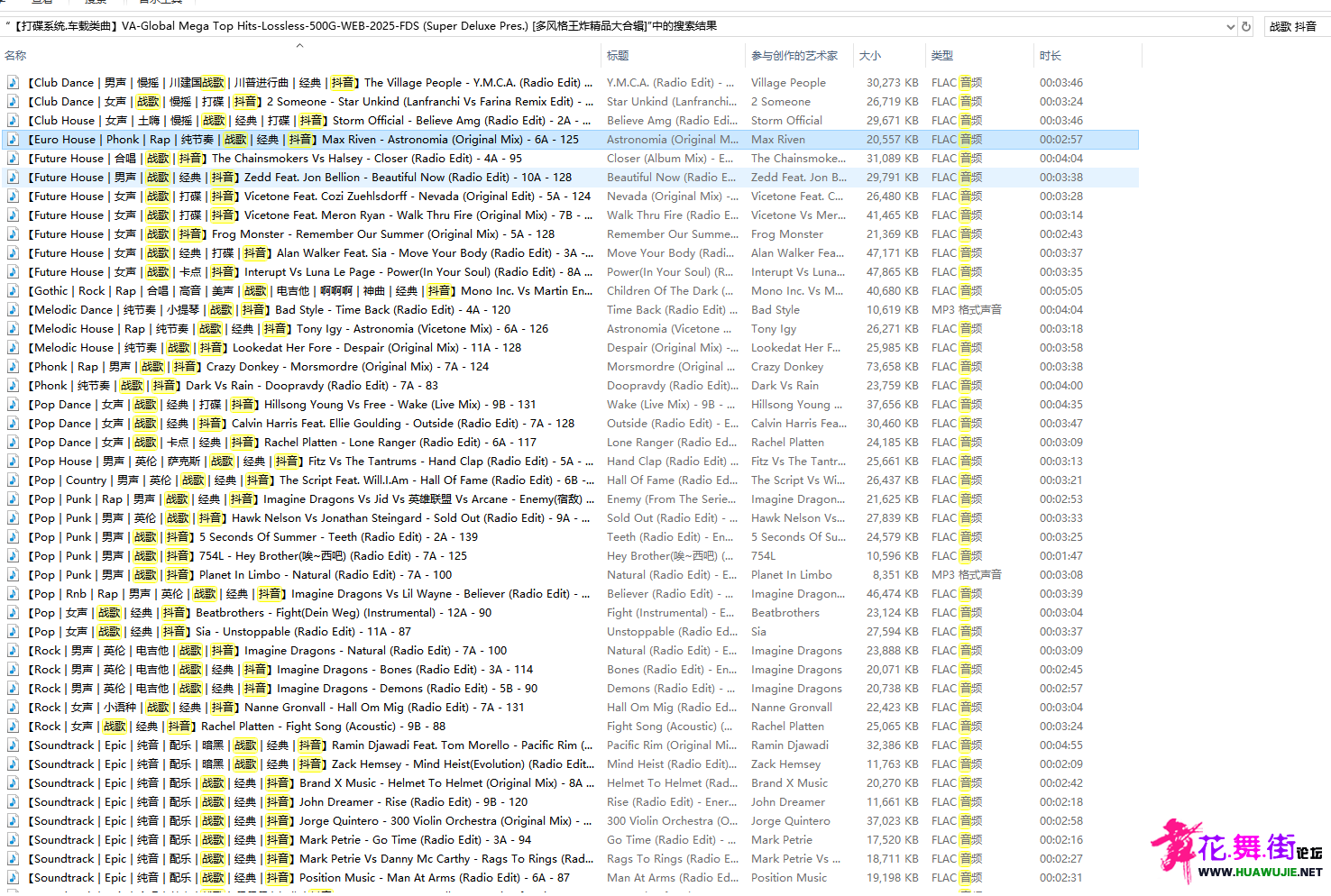Click the size cell 73,658 KB
The image size is (1331, 896).
coord(893,367)
